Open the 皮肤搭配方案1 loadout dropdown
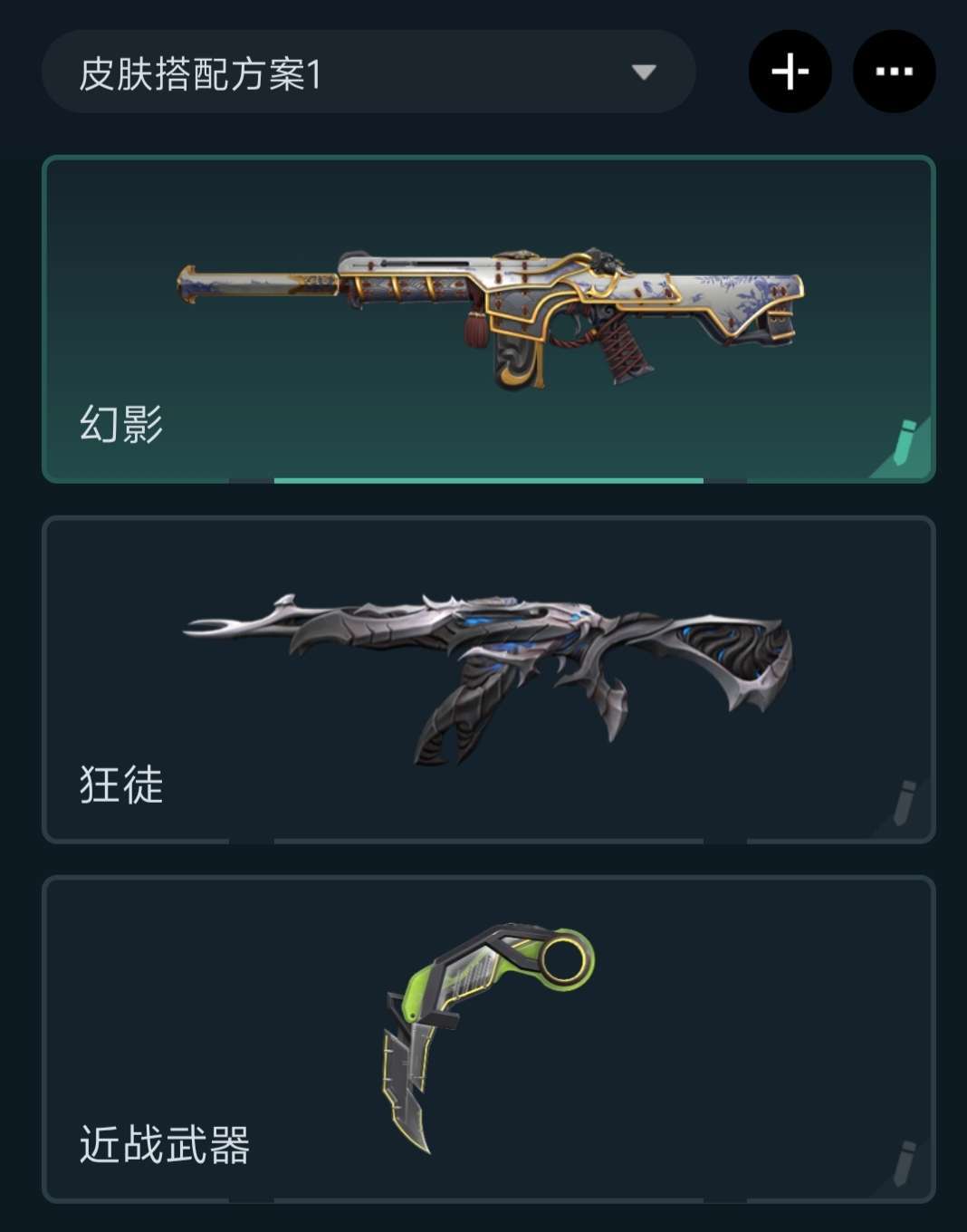This screenshot has width=967, height=1232. [369, 72]
